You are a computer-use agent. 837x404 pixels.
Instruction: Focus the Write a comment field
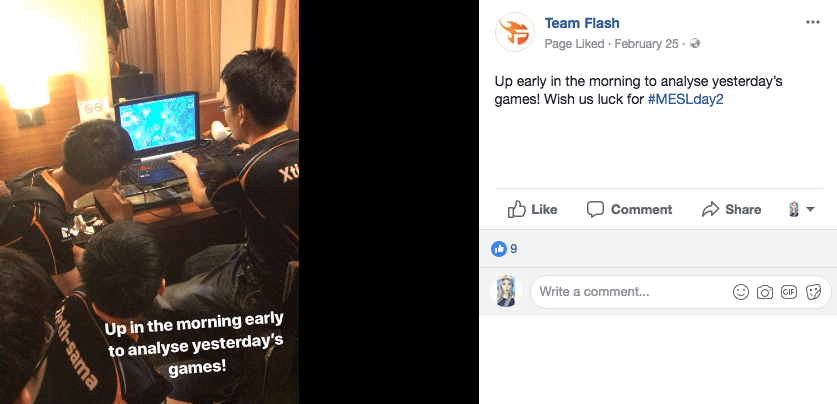[x=681, y=292]
